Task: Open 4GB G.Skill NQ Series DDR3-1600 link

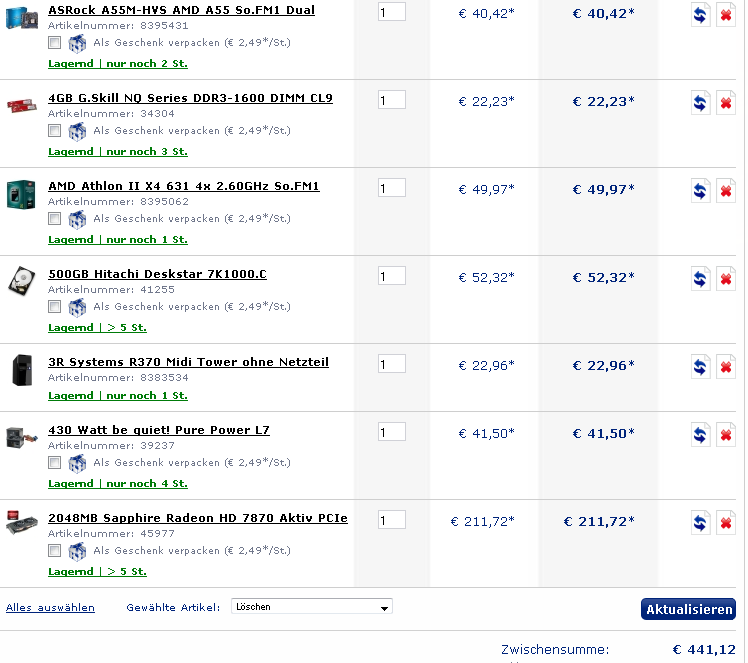Action: (190, 98)
